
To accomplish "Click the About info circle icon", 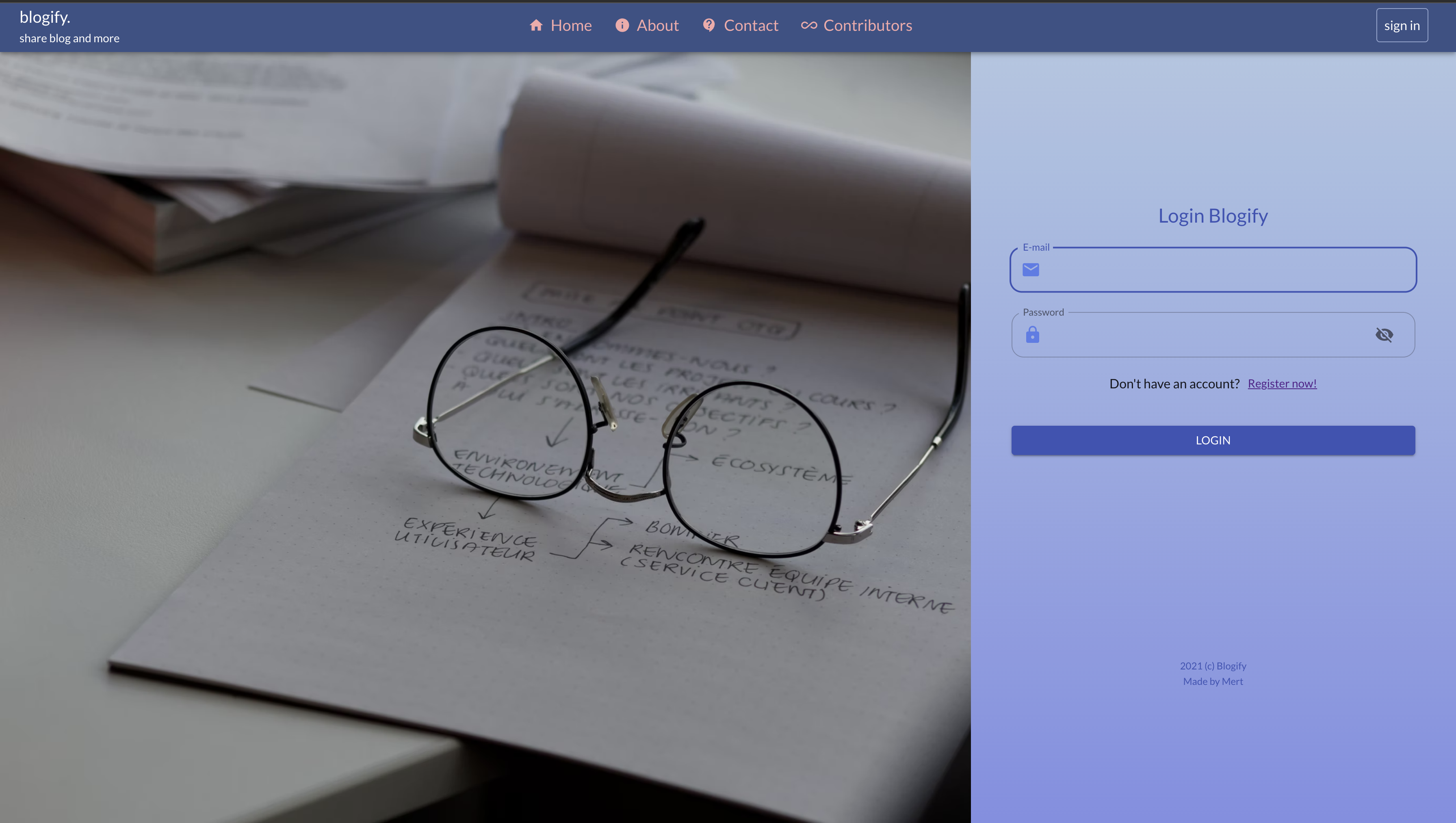I will [622, 25].
